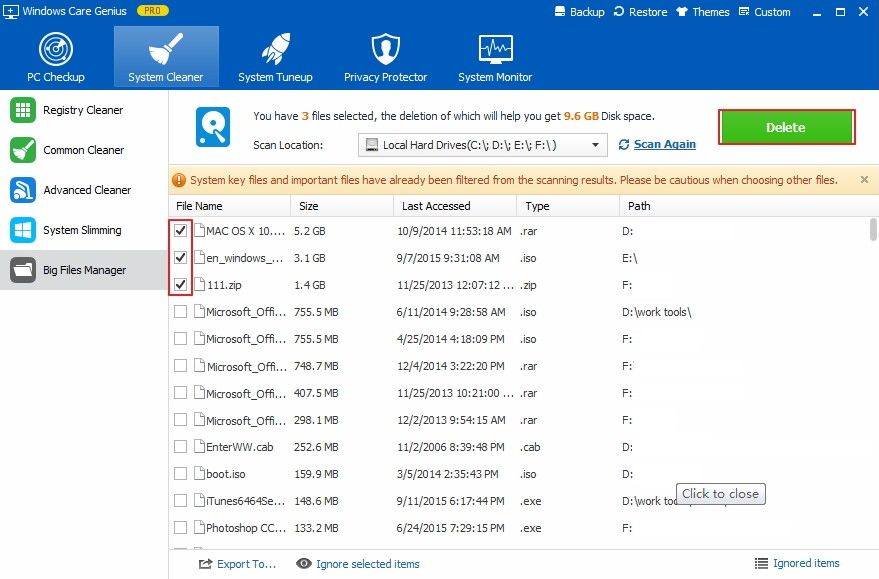This screenshot has width=879, height=579.
Task: Uncheck the 111.zip checkbox
Action: pyautogui.click(x=181, y=284)
